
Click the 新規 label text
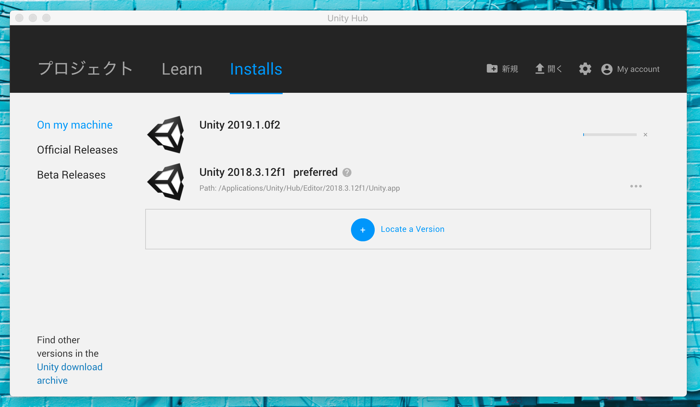[x=510, y=69]
